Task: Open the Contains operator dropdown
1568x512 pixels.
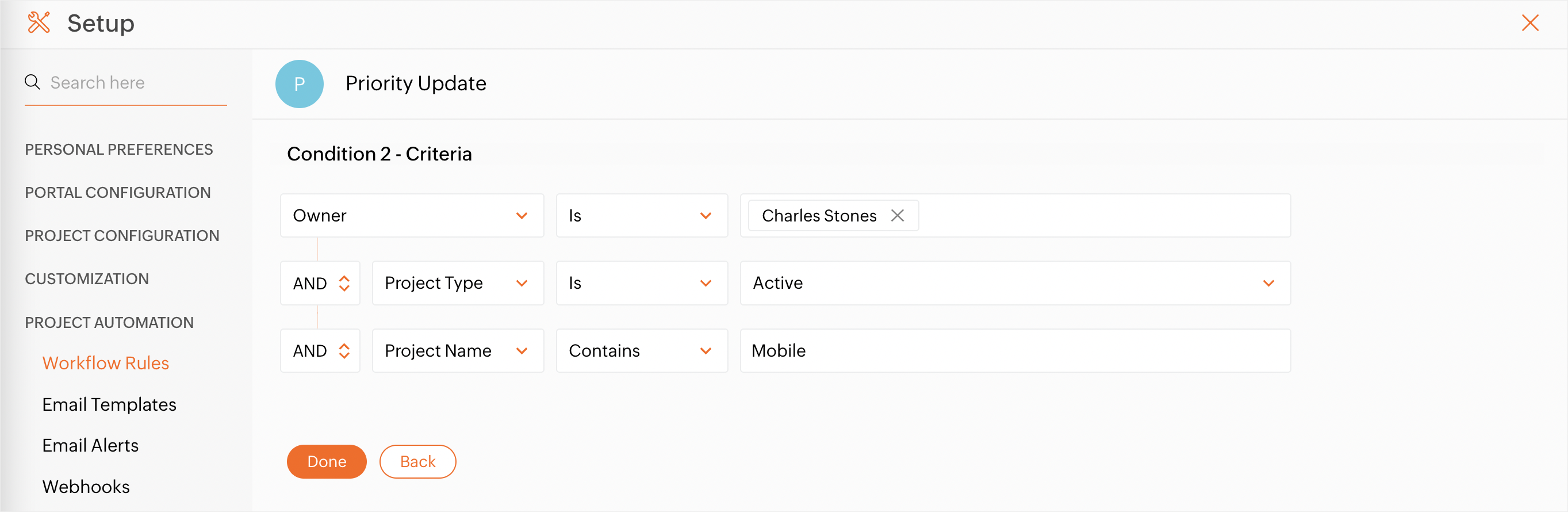Action: (642, 351)
